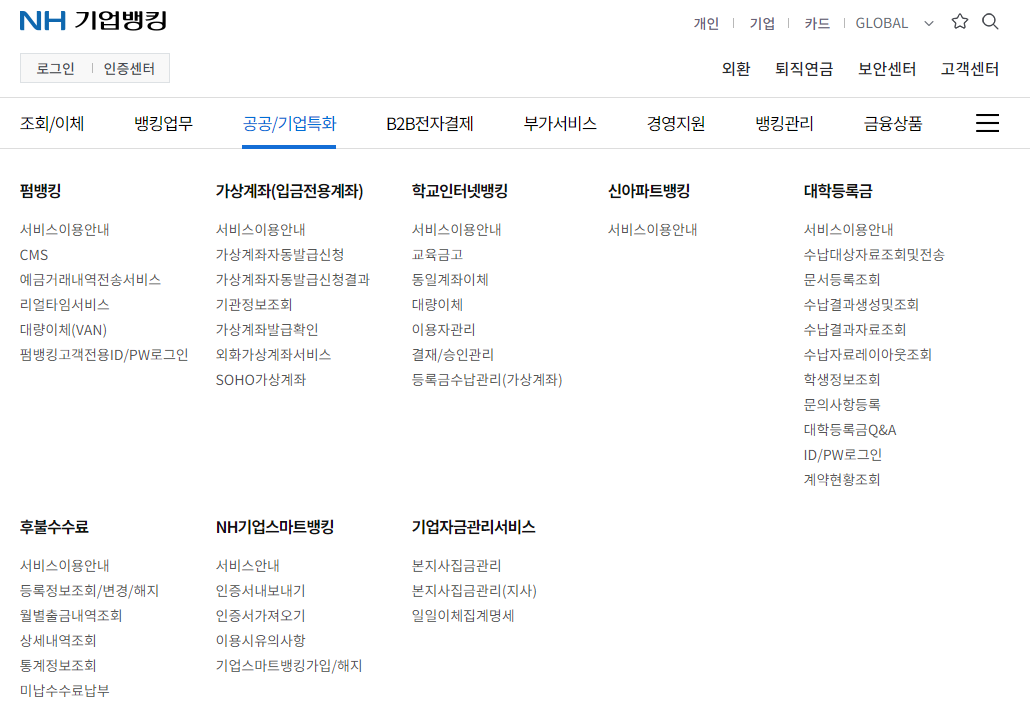
Task: Open the 인증센터 button
Action: tap(129, 68)
